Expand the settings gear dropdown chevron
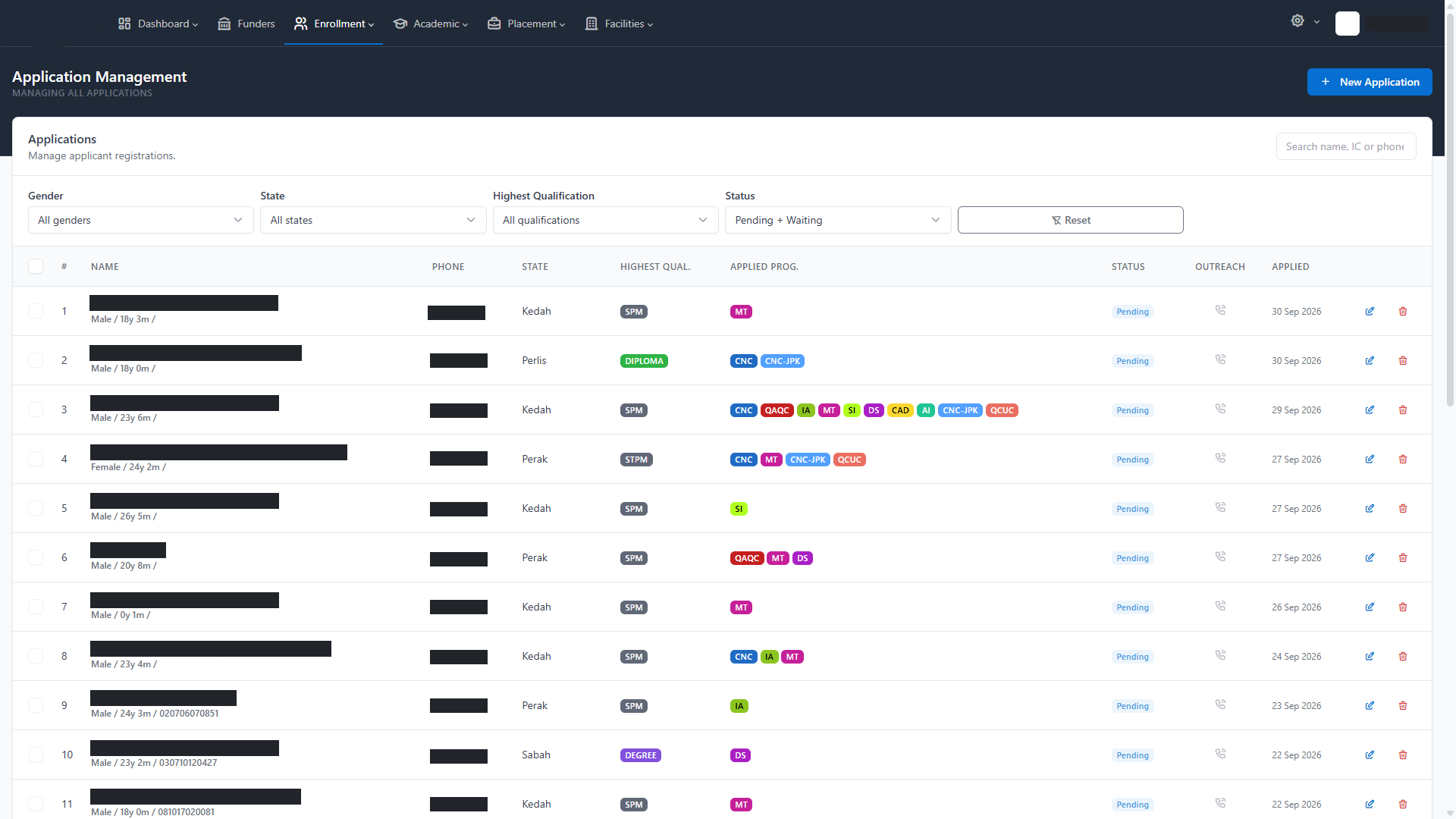This screenshot has width=1456, height=819. pos(1317,22)
